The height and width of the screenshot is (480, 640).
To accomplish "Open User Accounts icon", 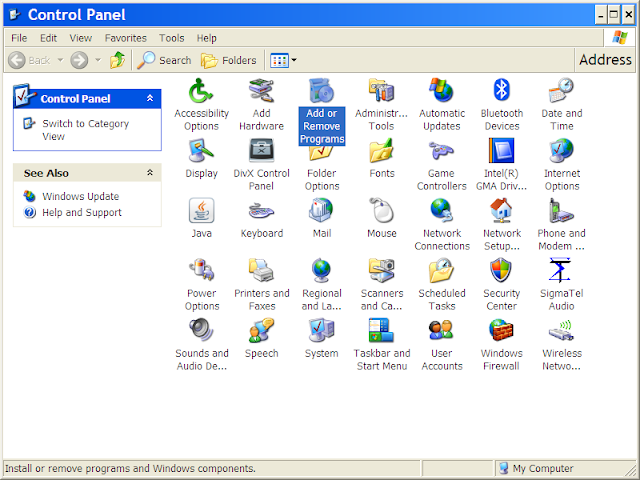I will click(x=442, y=330).
